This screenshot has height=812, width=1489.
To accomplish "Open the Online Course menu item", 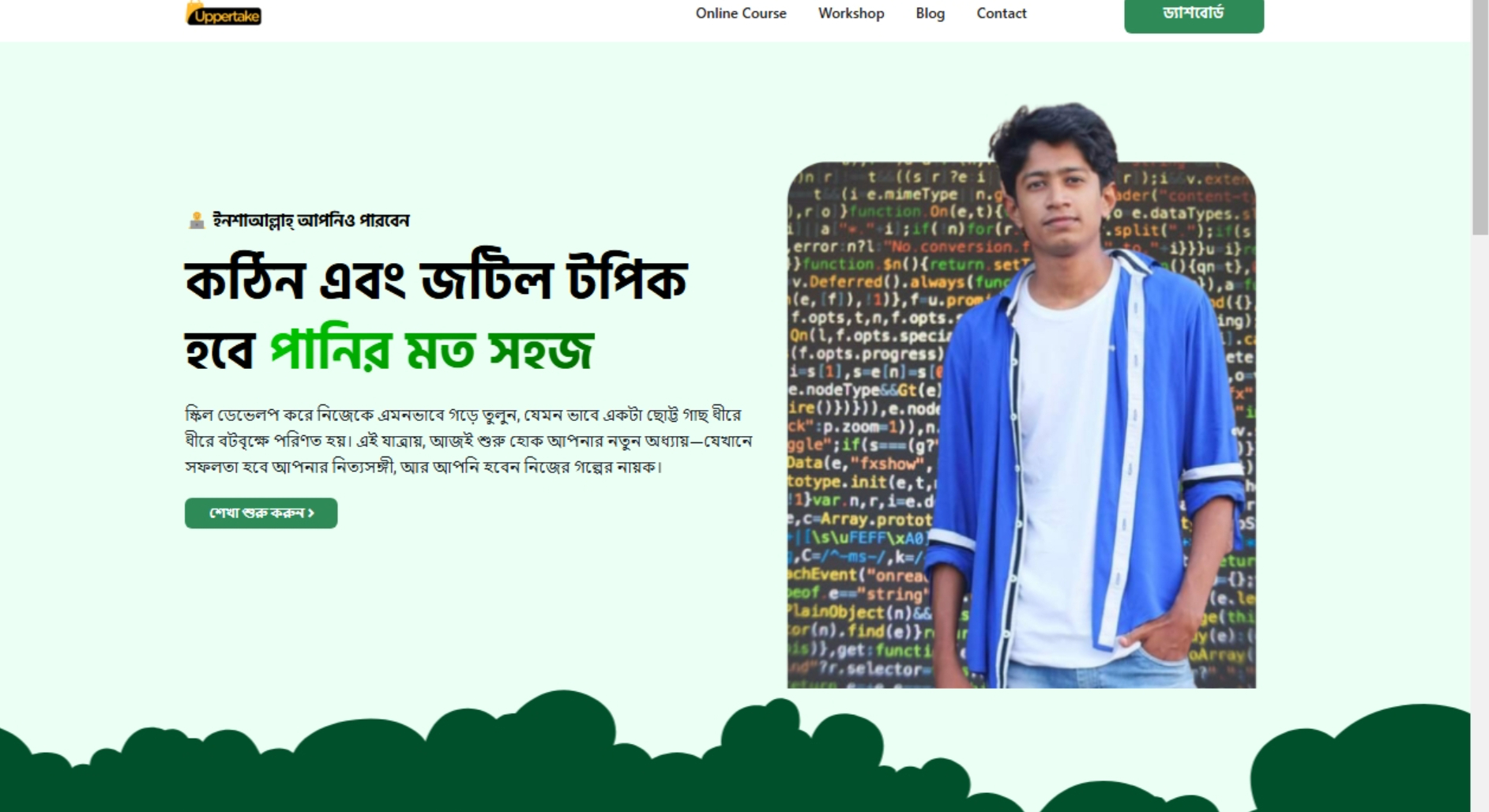I will [740, 13].
